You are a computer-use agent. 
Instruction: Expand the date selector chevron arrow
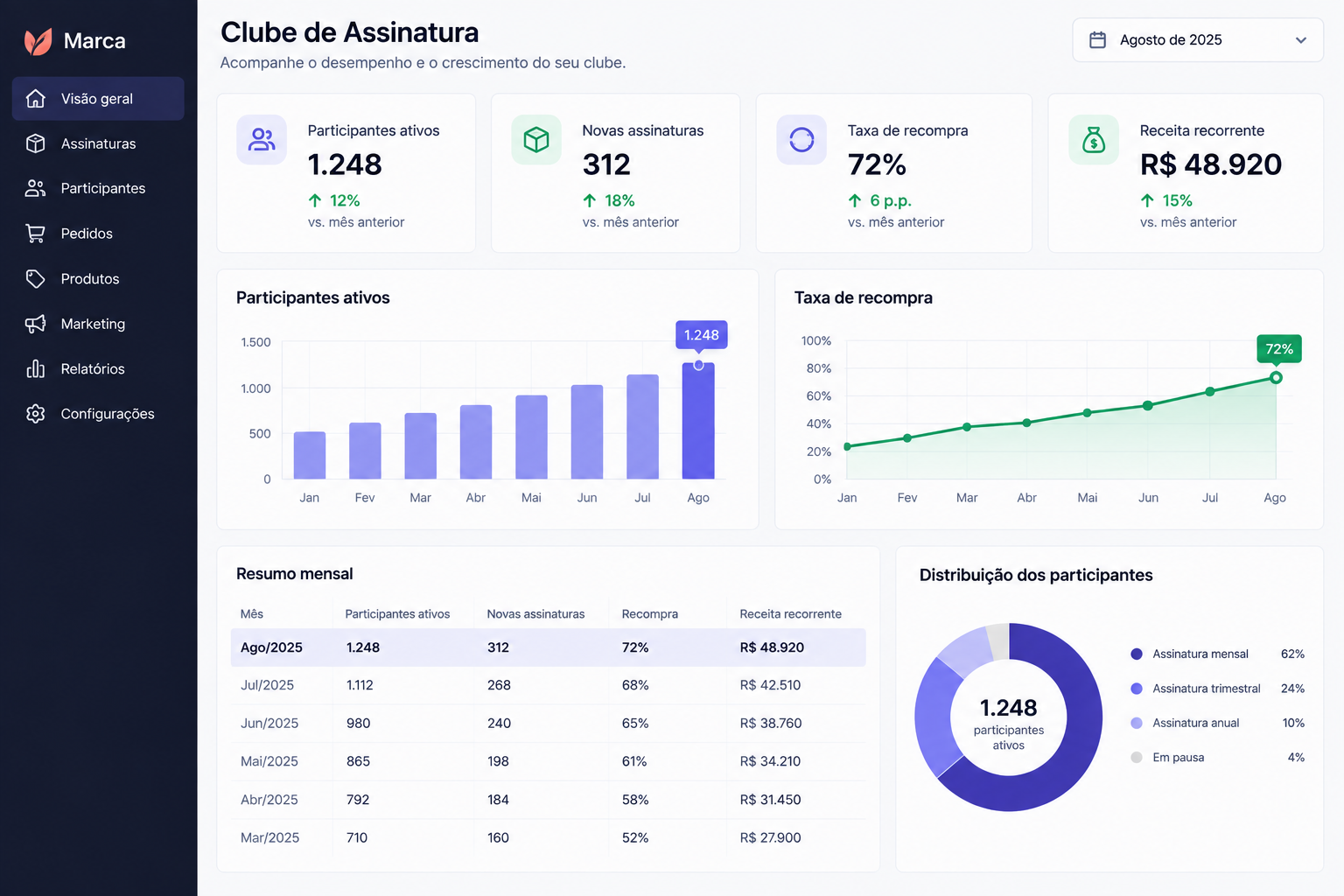pos(1301,40)
